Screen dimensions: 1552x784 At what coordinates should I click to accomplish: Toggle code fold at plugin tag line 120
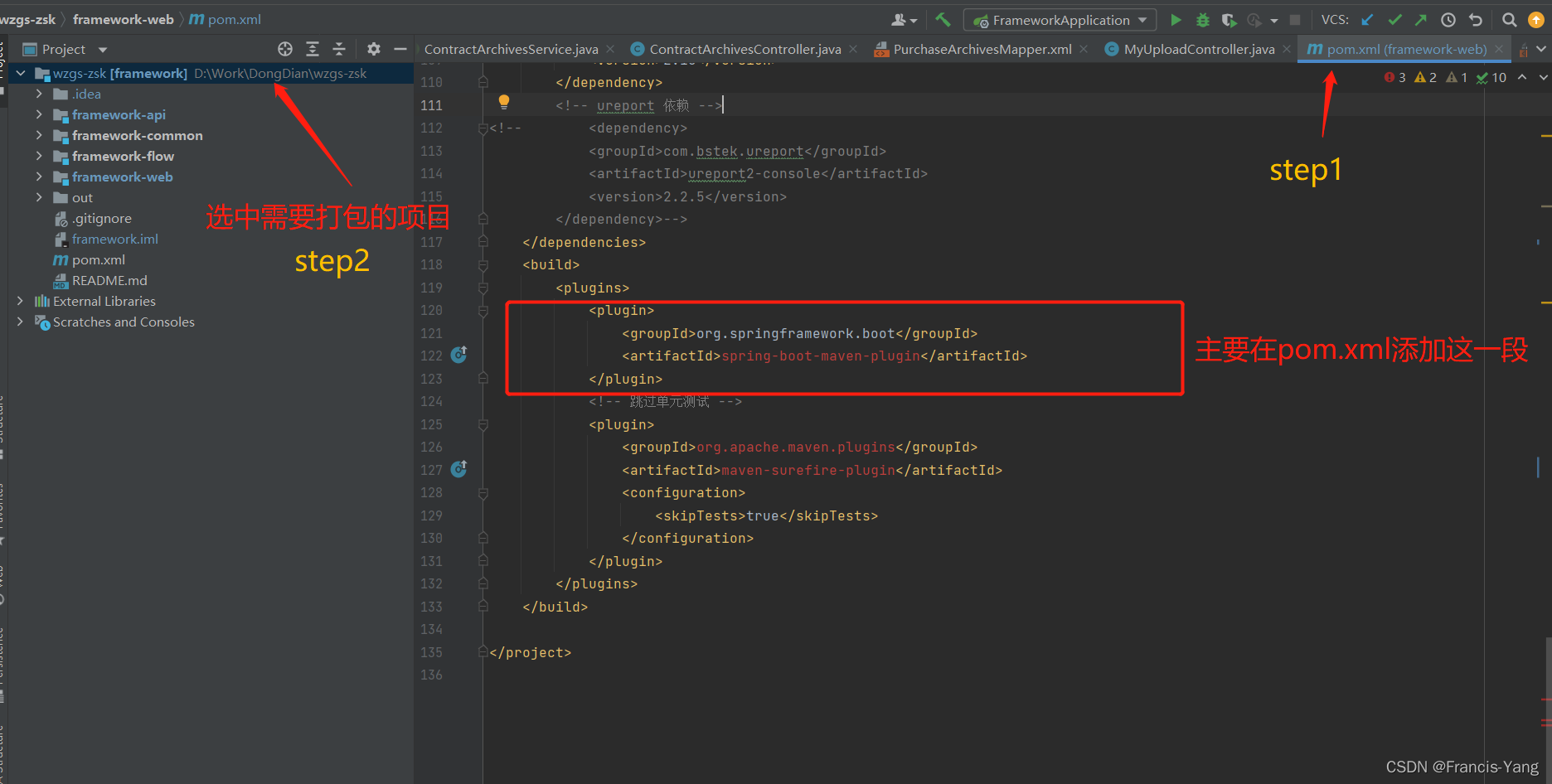483,311
